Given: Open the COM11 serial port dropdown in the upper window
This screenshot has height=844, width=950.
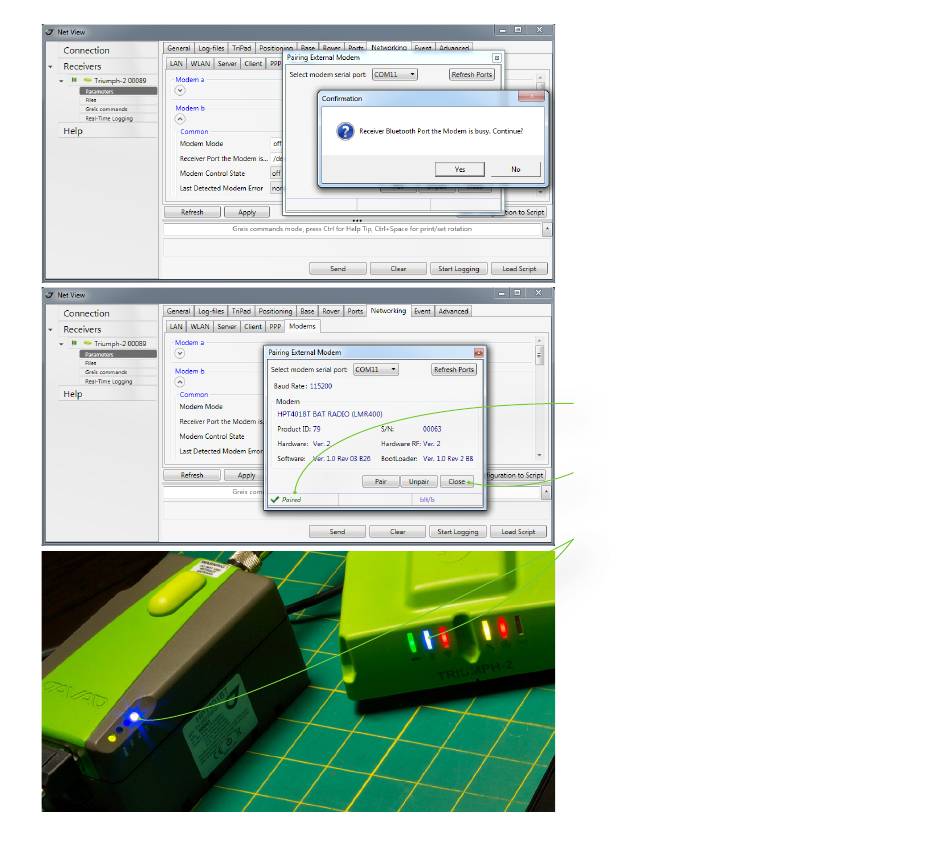Looking at the screenshot, I should click(394, 75).
